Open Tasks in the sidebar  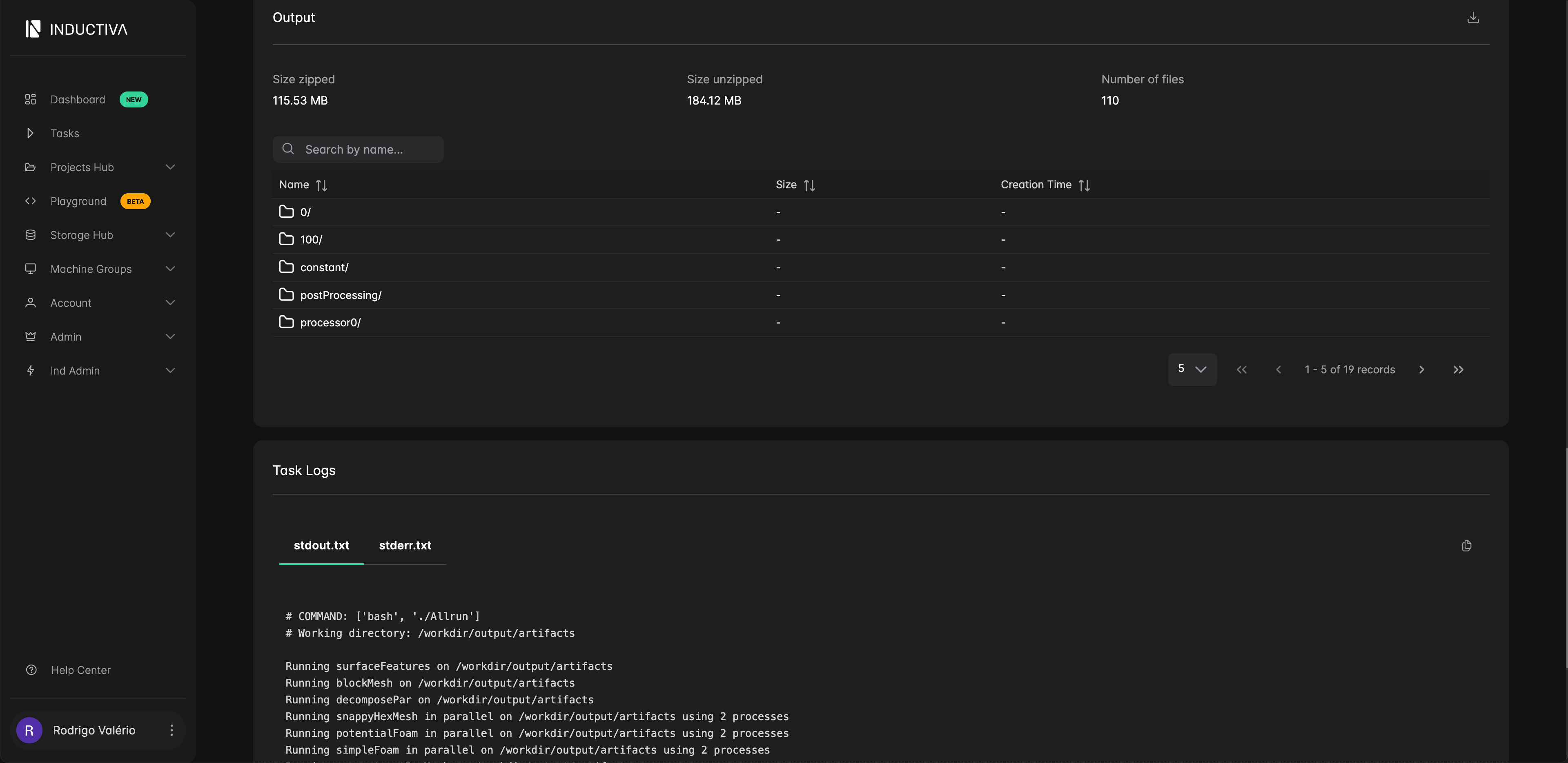[x=65, y=133]
